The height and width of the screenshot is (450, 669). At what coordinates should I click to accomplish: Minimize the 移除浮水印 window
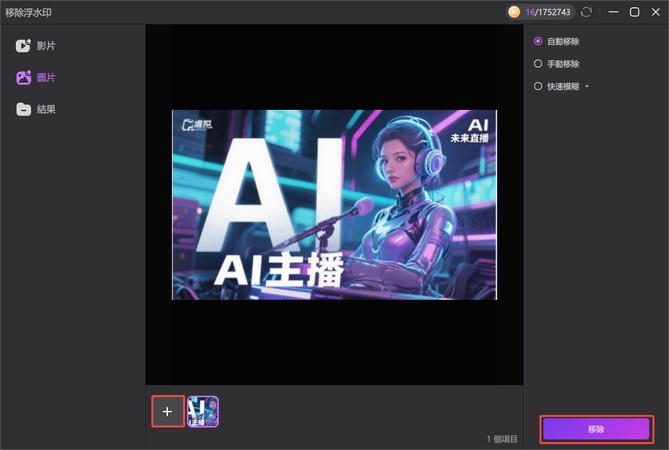[611, 12]
